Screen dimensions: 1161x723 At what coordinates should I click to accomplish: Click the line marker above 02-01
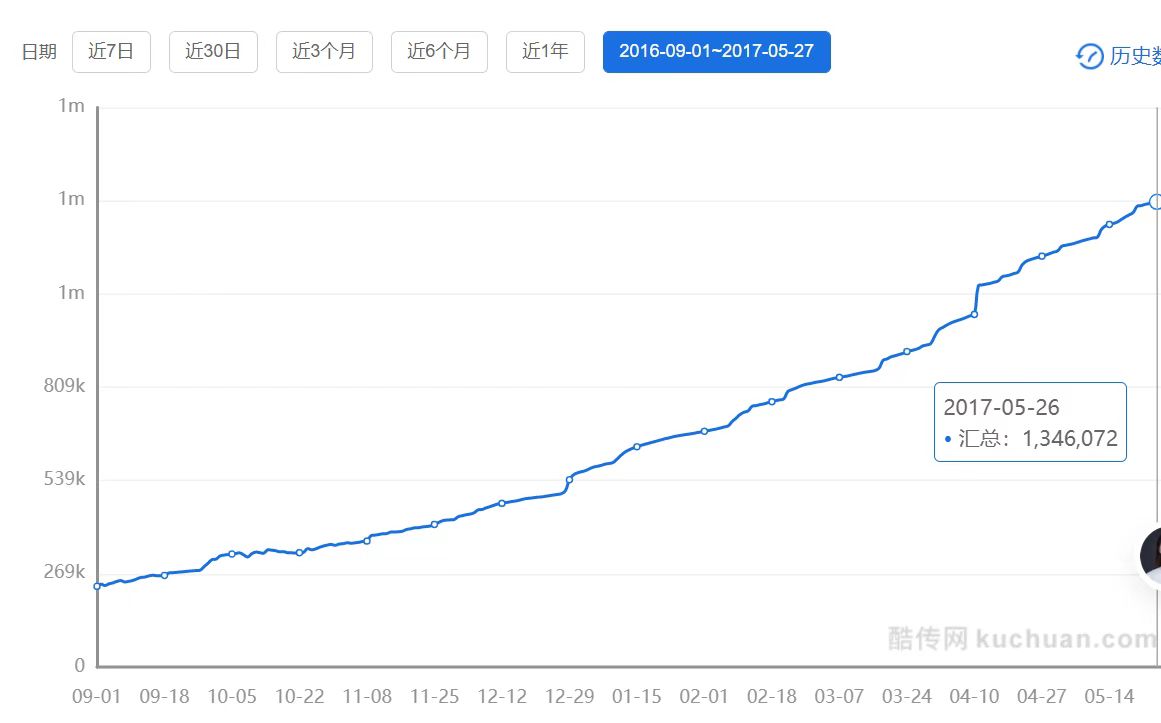click(704, 431)
